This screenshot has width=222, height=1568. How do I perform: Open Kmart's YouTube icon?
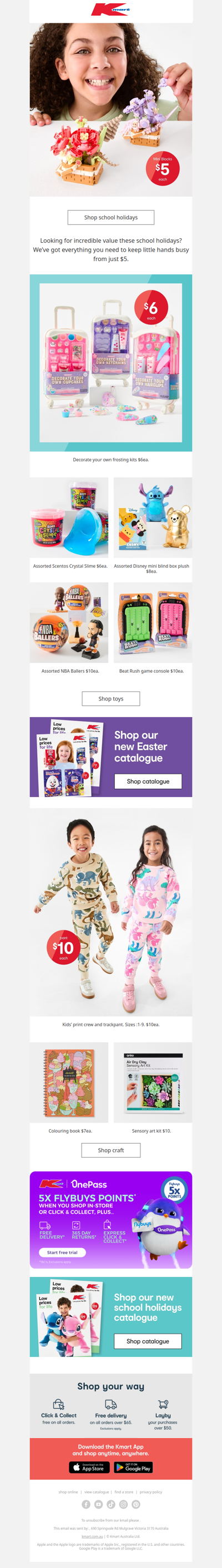[x=99, y=1504]
